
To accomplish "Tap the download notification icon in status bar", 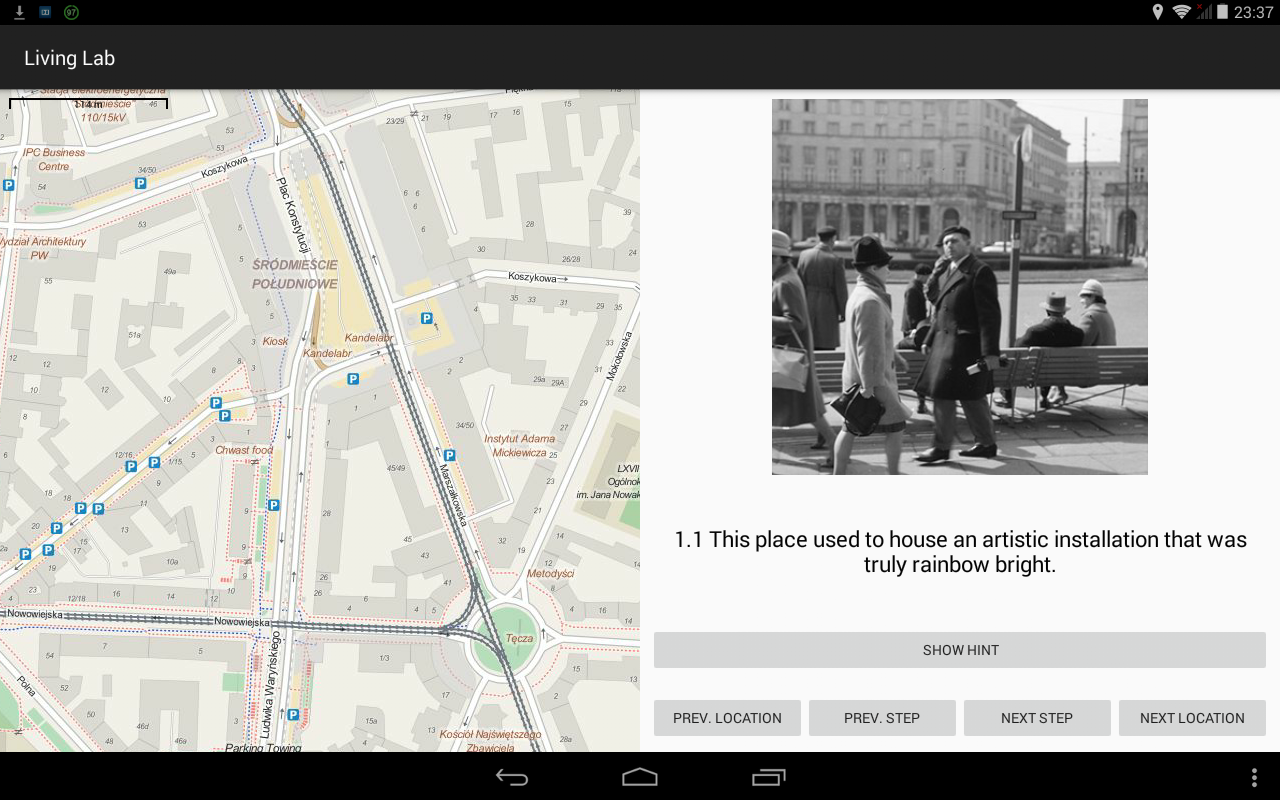I will pyautogui.click(x=19, y=12).
